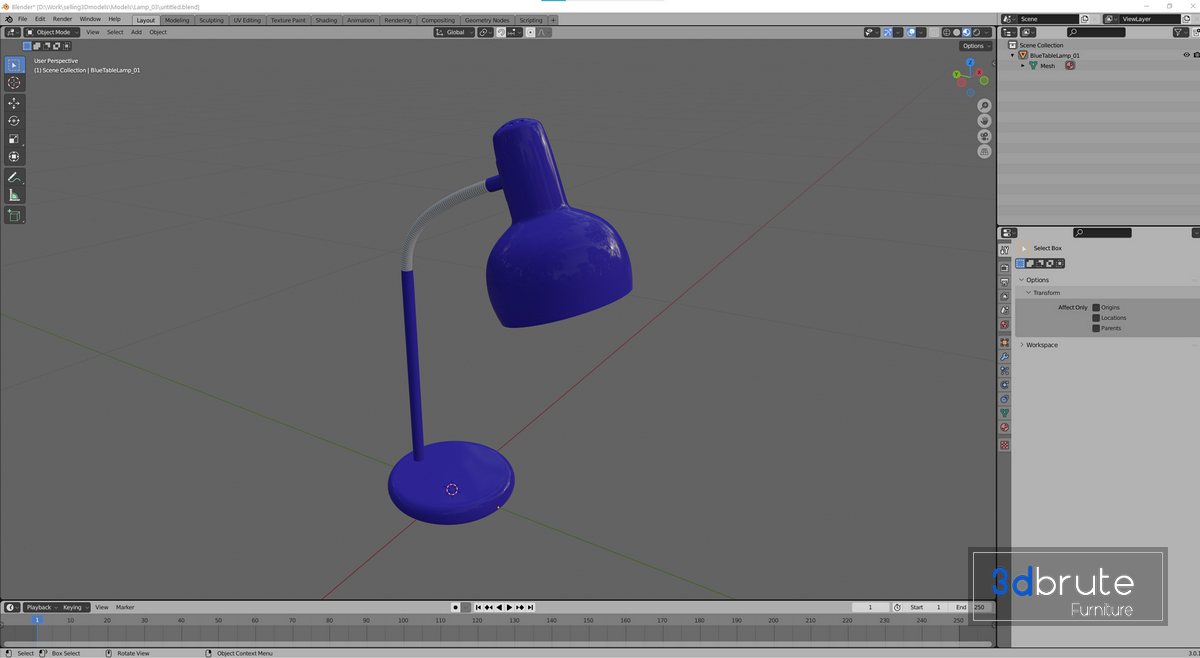Pick the 3D Cursor tool
Screen dimensions: 1200x658
(14, 83)
